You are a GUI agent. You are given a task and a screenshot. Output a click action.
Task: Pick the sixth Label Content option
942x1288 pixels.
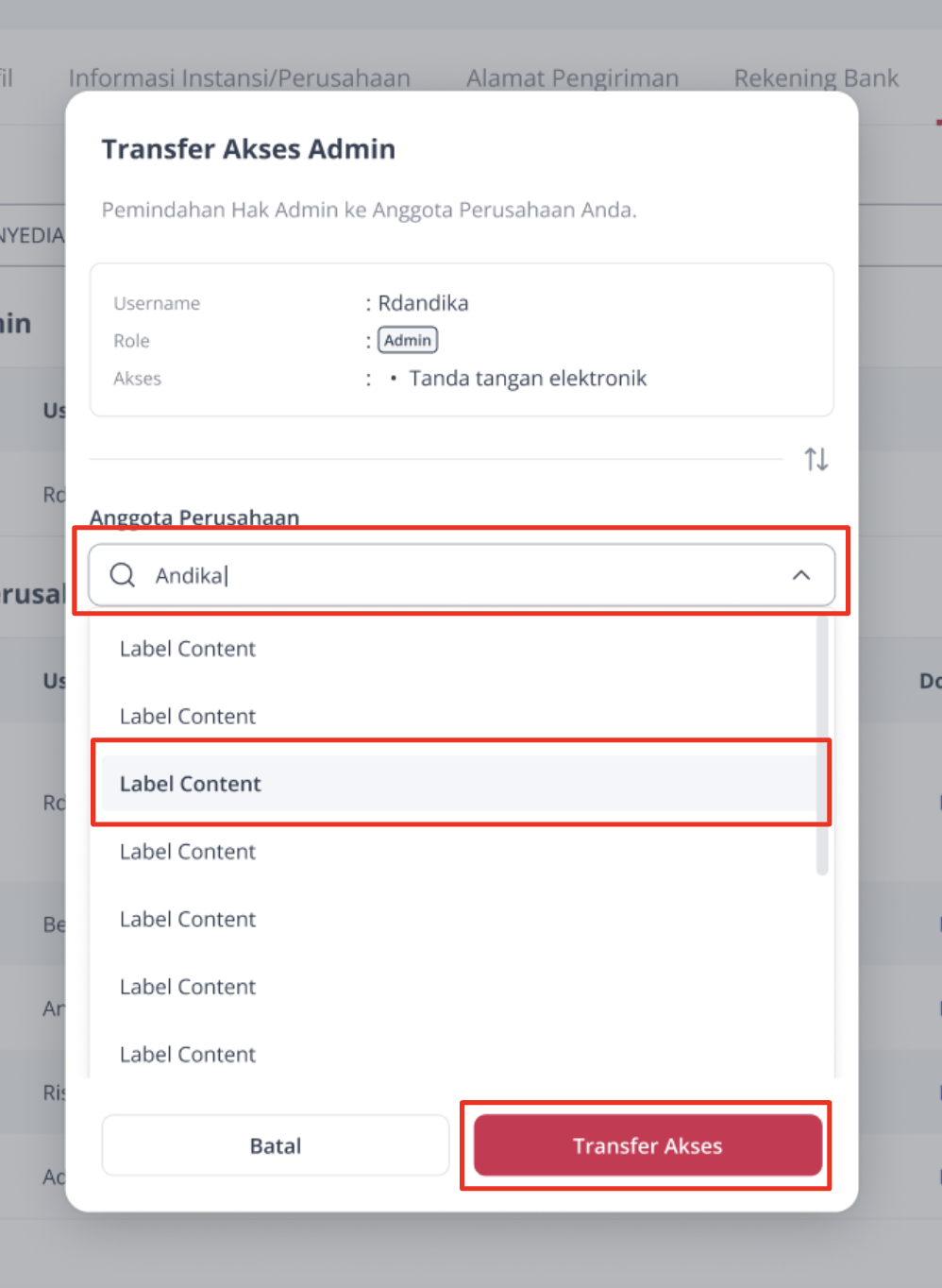(188, 987)
